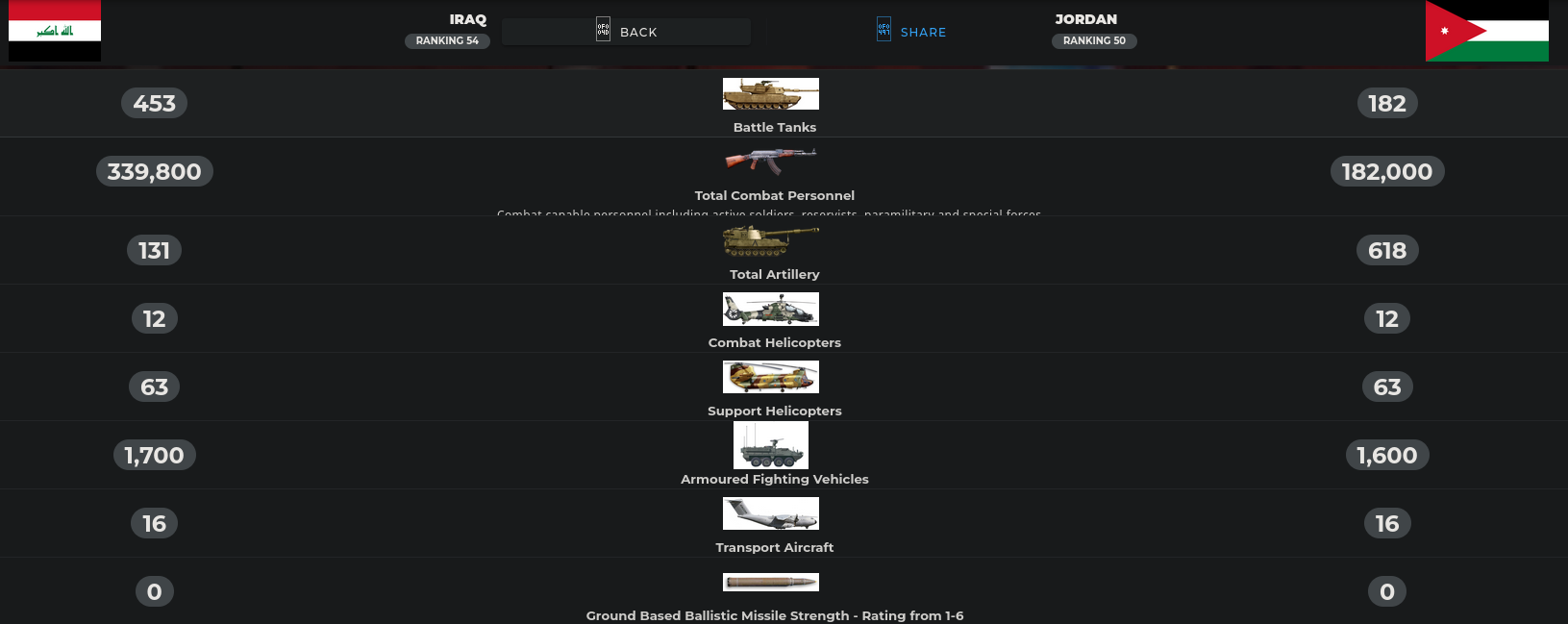This screenshot has height=624, width=1568.
Task: Click the assault rifle image
Action: tap(771, 161)
